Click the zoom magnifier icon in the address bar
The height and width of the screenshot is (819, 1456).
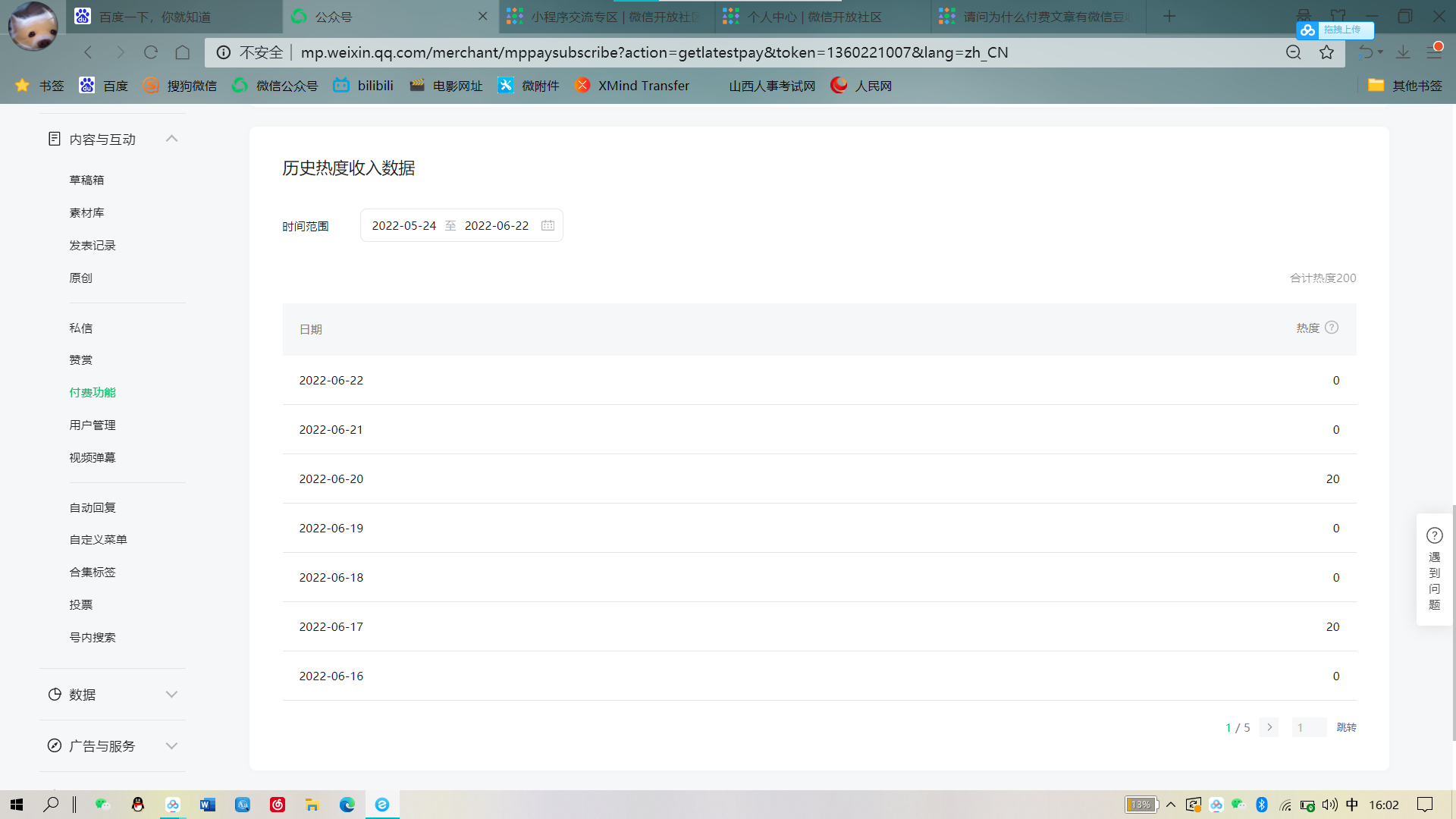(x=1294, y=52)
